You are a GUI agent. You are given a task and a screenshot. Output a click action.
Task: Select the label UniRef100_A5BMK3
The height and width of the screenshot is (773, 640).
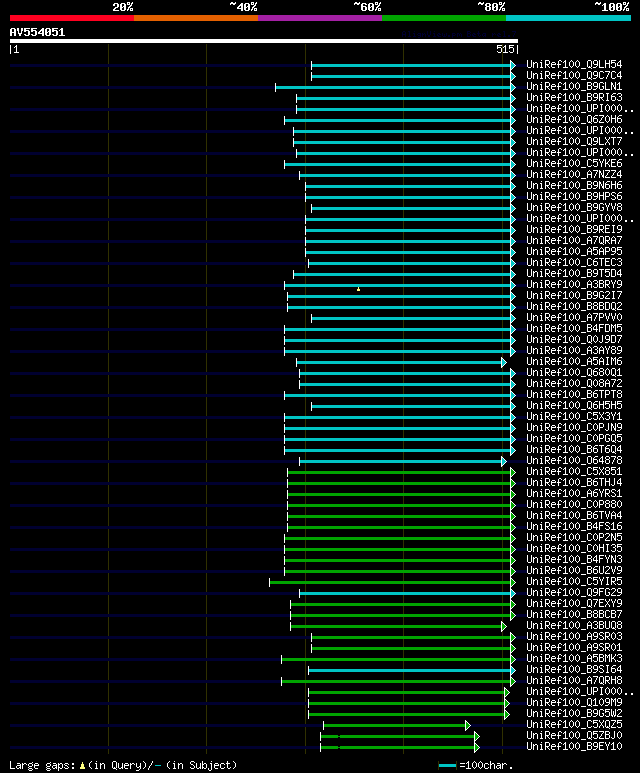[x=574, y=659]
